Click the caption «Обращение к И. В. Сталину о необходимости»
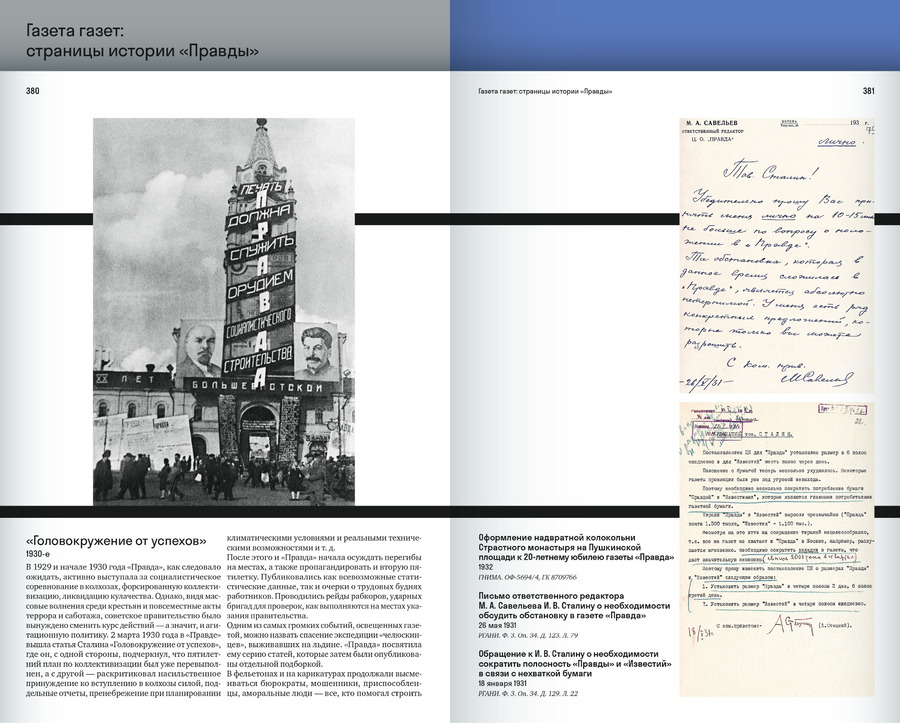Screen dimensions: 900x723 pos(575,663)
